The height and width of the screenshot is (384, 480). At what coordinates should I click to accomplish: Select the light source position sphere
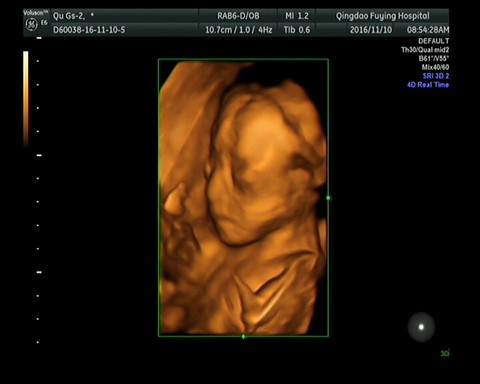click(421, 327)
